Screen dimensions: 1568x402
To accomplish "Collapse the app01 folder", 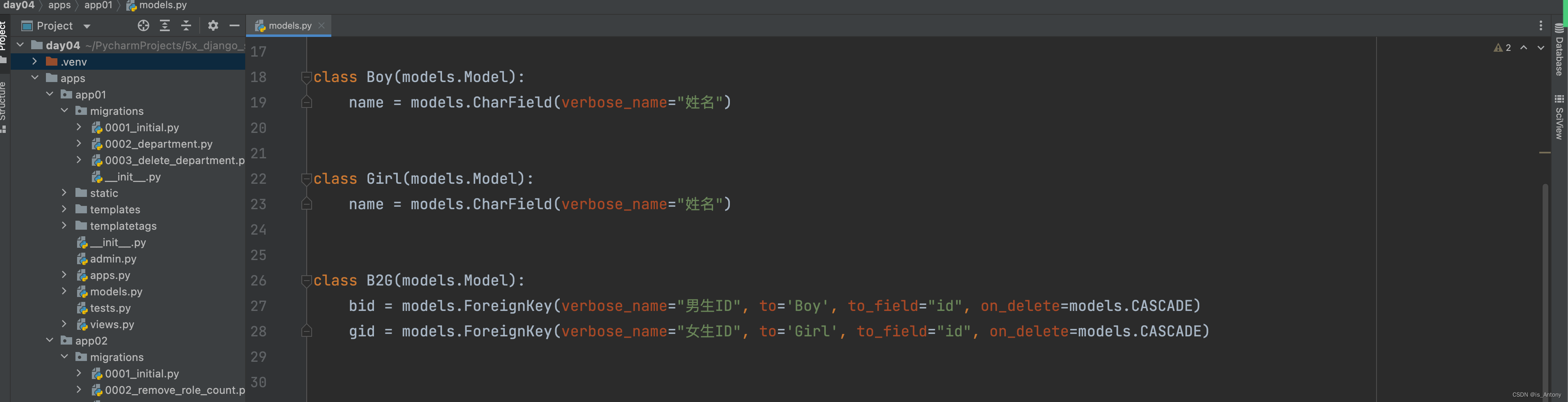I will click(50, 94).
